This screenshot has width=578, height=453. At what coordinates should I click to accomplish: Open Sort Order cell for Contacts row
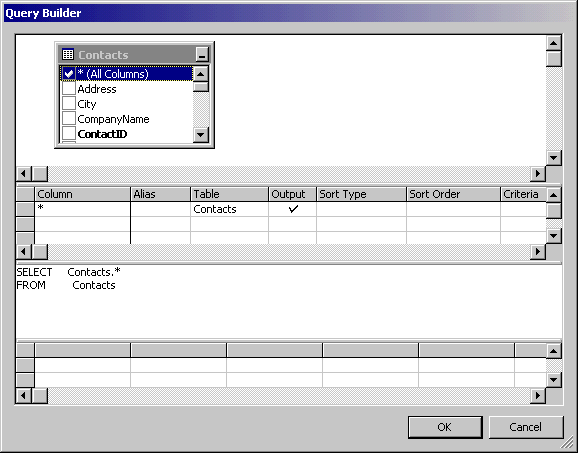[453, 209]
